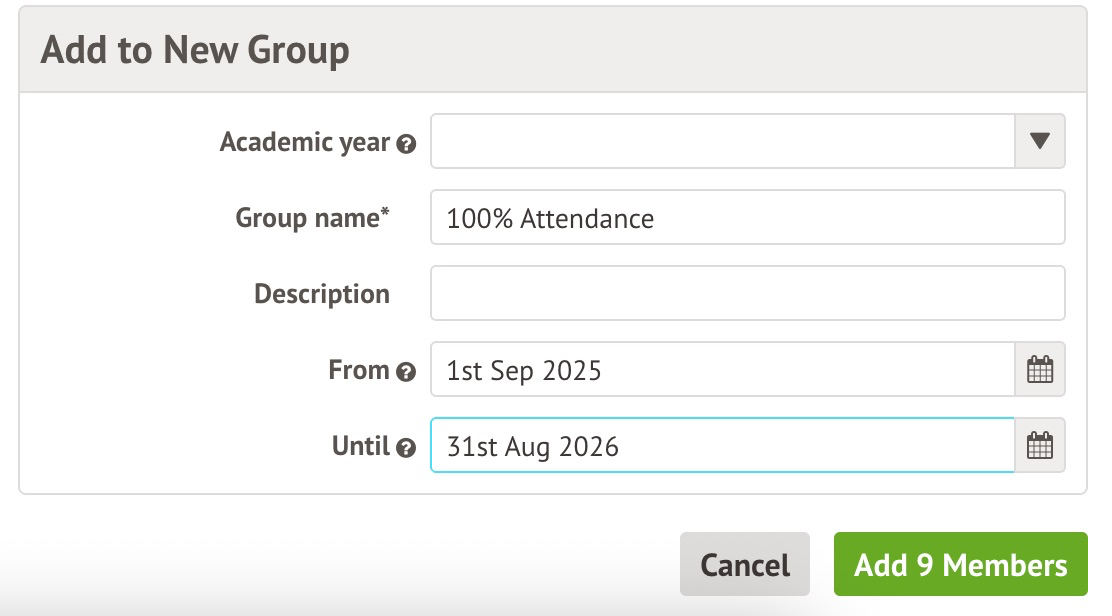
Task: Click the Until label text
Action: coord(360,446)
